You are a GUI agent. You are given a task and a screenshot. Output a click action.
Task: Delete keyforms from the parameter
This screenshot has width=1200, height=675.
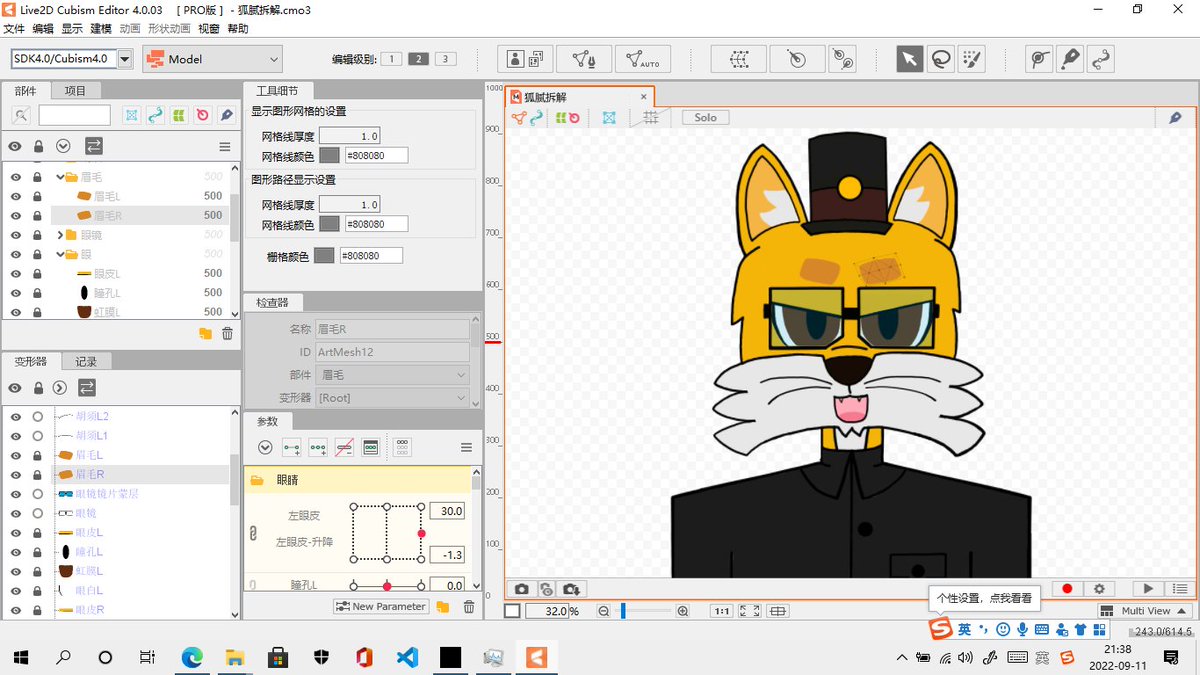(344, 447)
